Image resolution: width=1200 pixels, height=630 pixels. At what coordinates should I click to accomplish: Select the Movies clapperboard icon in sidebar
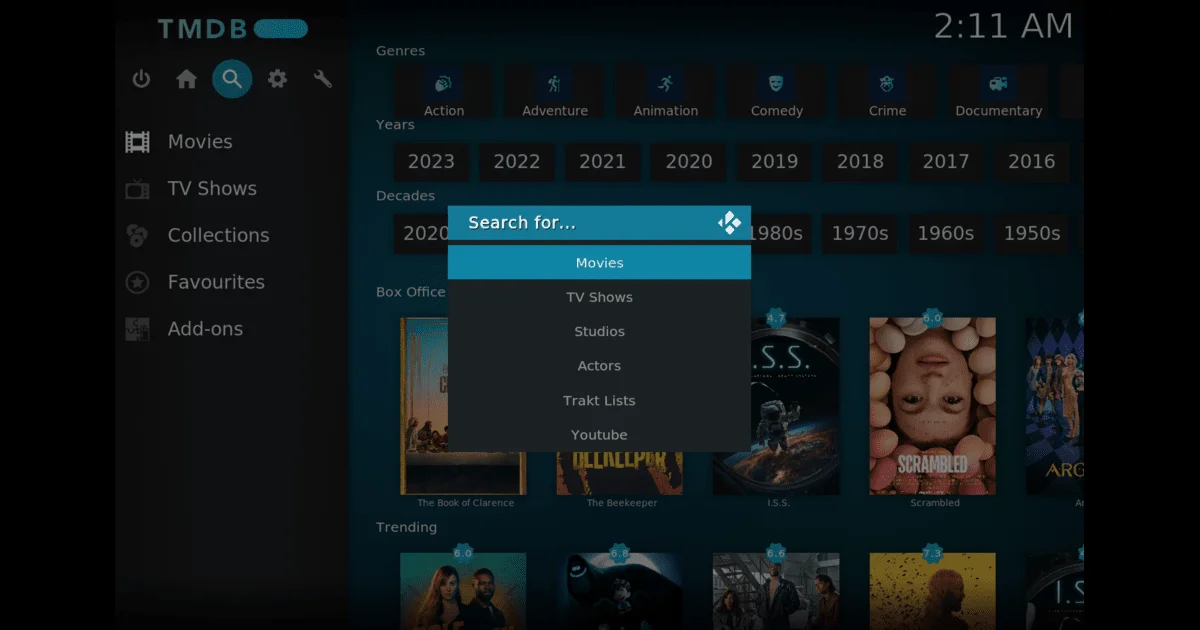tap(141, 141)
